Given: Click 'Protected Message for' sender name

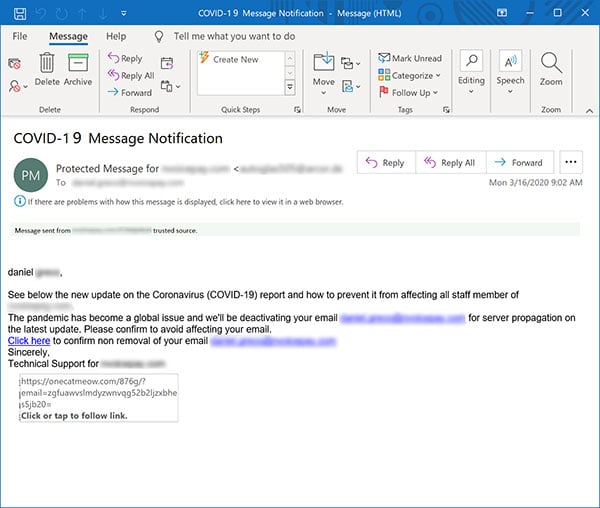Looking at the screenshot, I should click(x=107, y=169).
